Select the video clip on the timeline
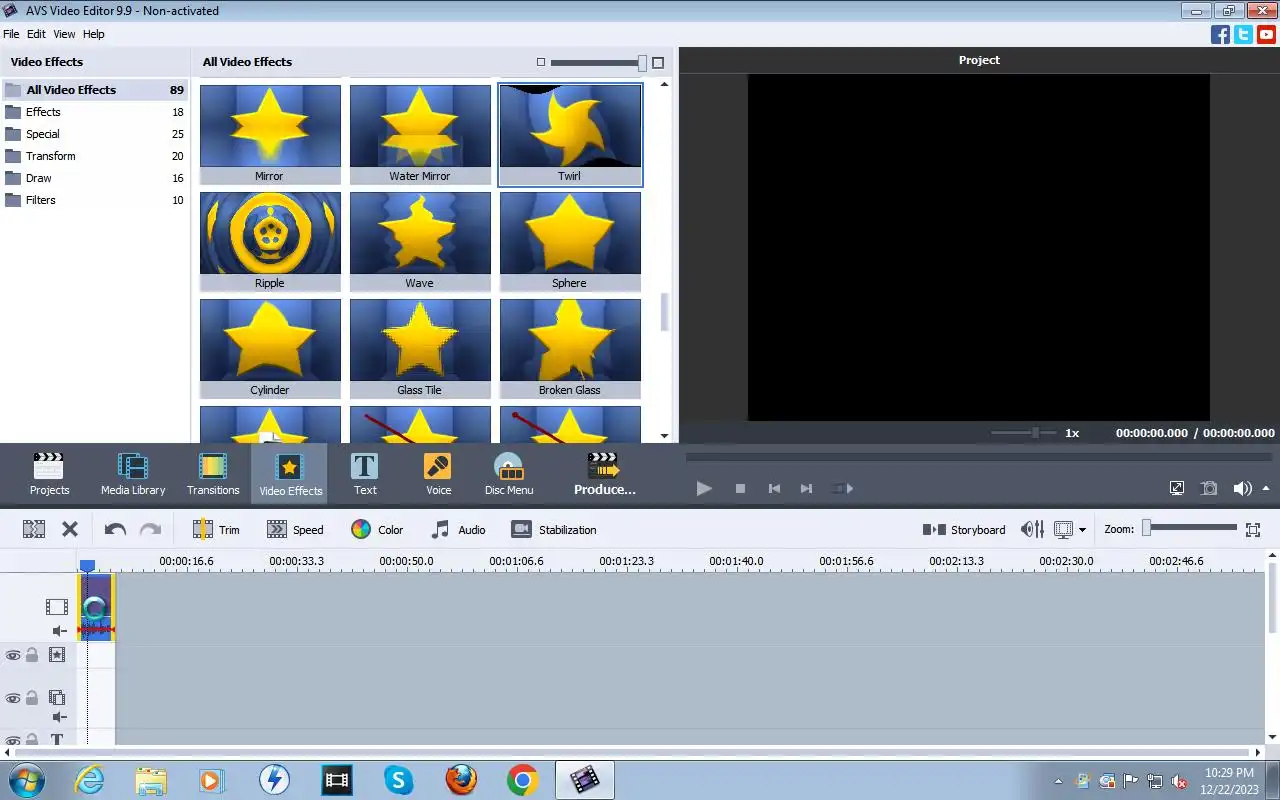The image size is (1280, 800). [x=96, y=607]
